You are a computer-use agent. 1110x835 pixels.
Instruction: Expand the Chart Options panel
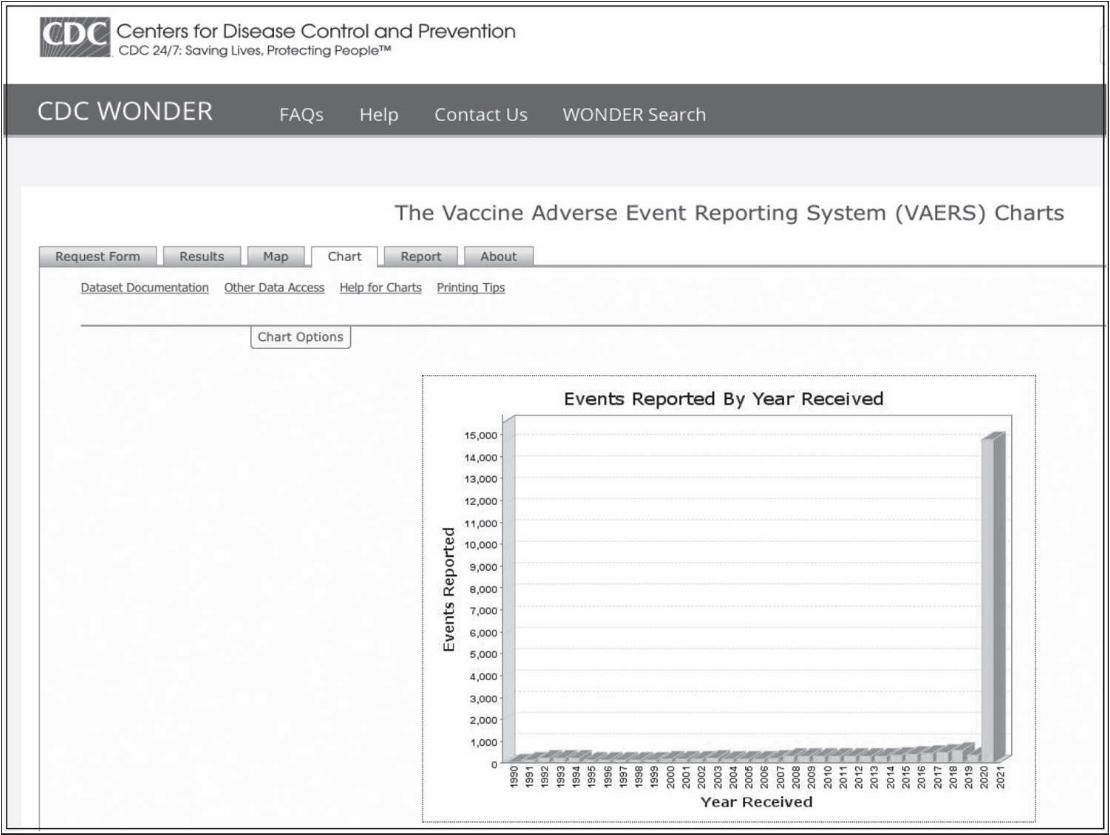[300, 337]
